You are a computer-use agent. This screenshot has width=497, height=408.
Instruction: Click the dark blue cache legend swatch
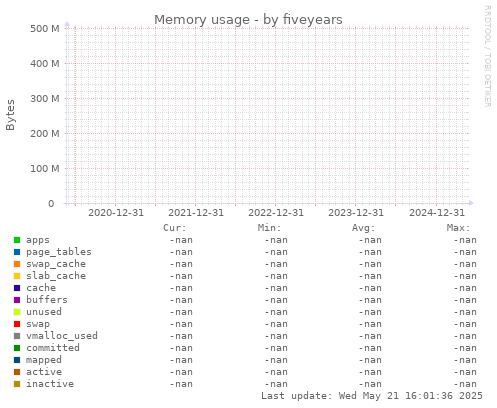(x=17, y=288)
